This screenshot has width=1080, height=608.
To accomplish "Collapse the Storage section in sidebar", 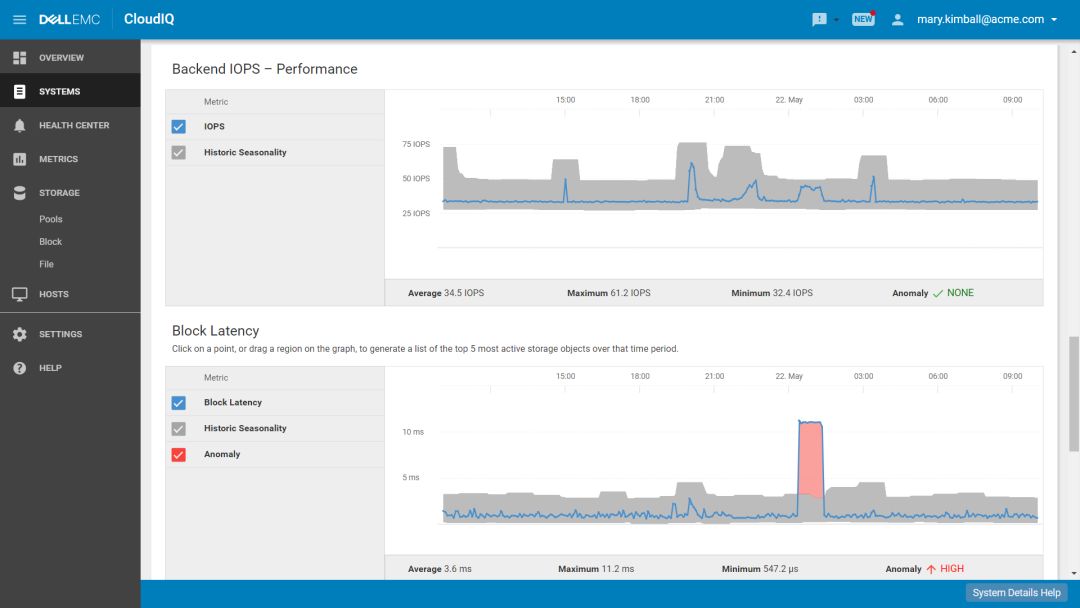I will [x=59, y=193].
